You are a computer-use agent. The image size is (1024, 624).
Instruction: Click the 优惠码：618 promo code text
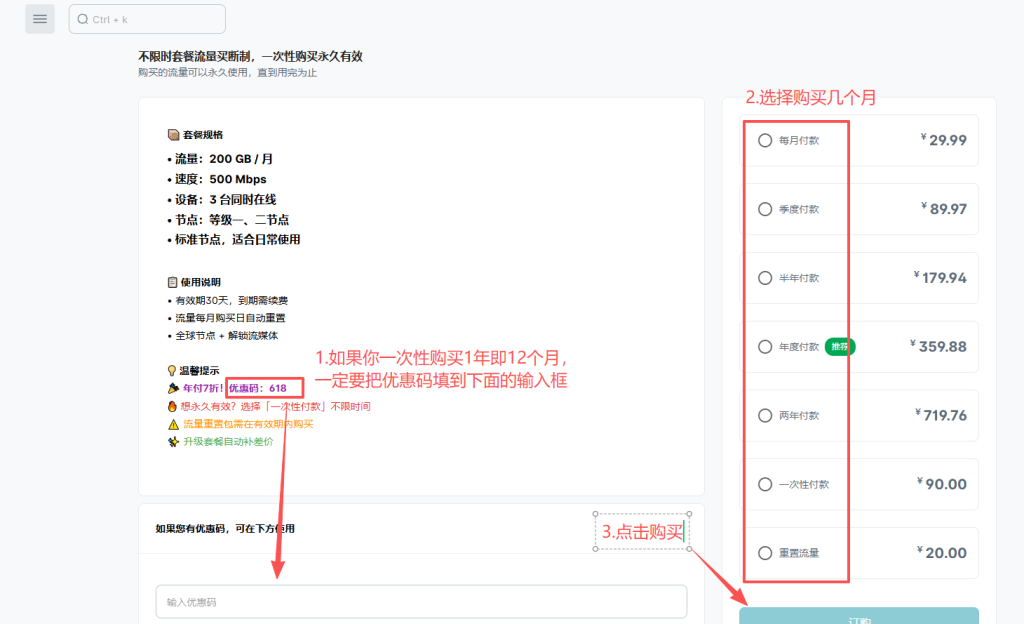tap(258, 388)
